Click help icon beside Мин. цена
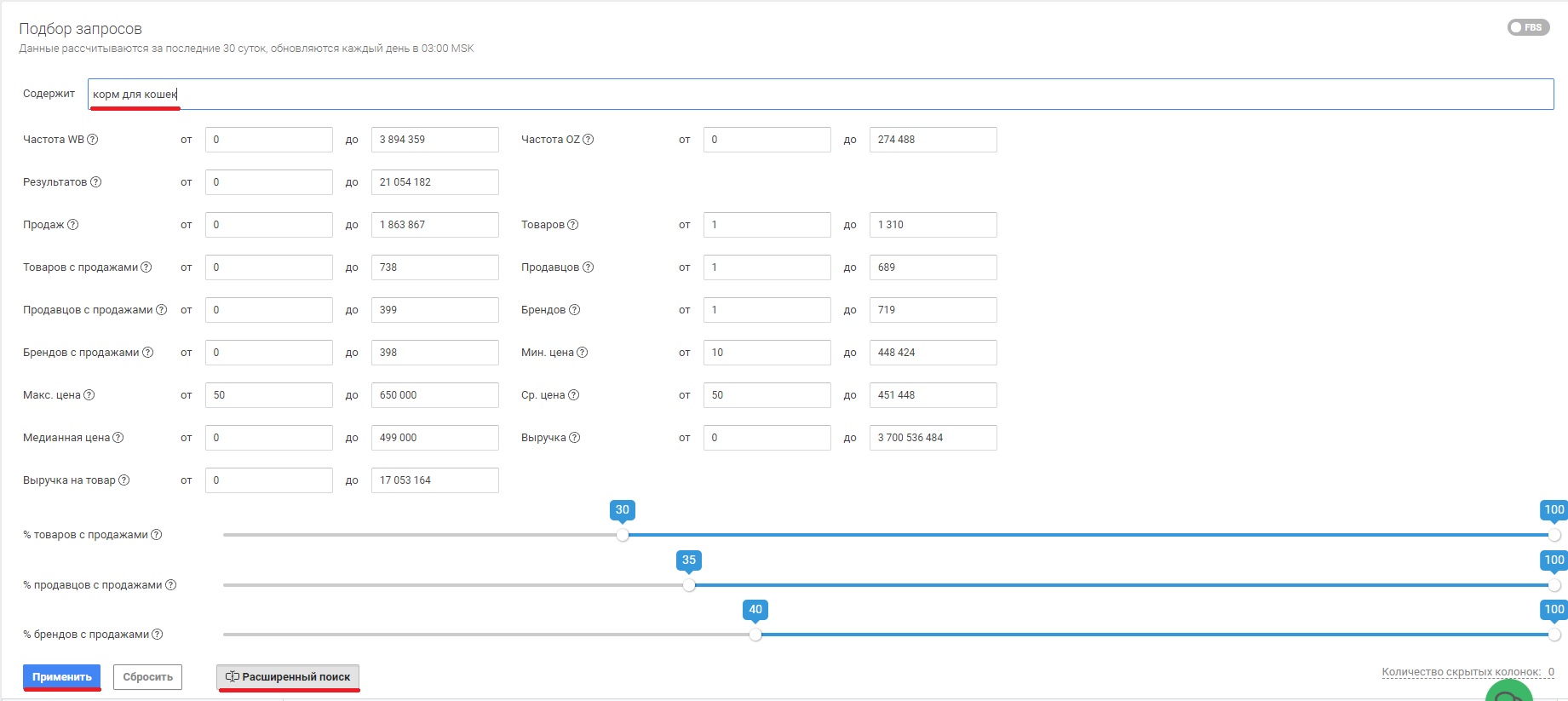Image resolution: width=1568 pixels, height=701 pixels. (583, 353)
